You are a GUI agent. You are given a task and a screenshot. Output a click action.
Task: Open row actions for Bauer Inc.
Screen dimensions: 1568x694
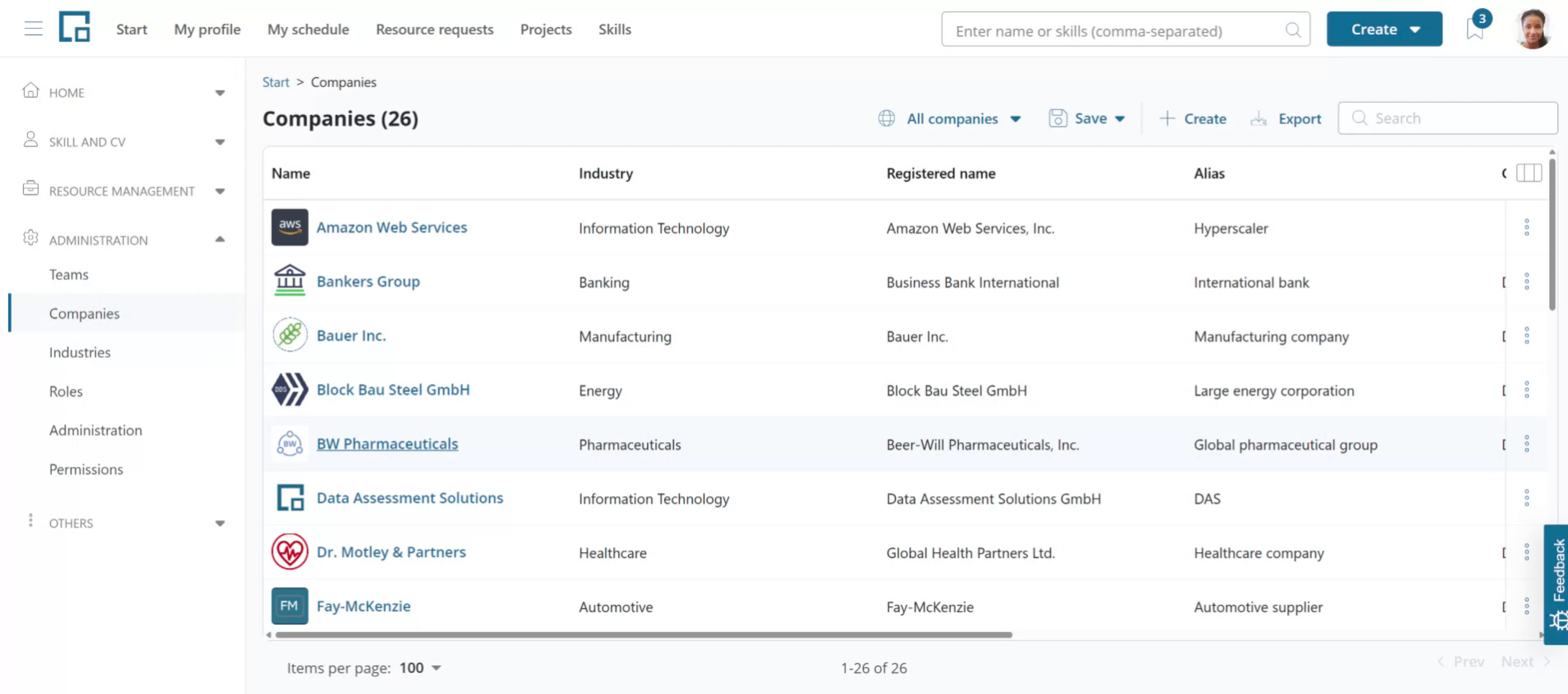(1527, 335)
